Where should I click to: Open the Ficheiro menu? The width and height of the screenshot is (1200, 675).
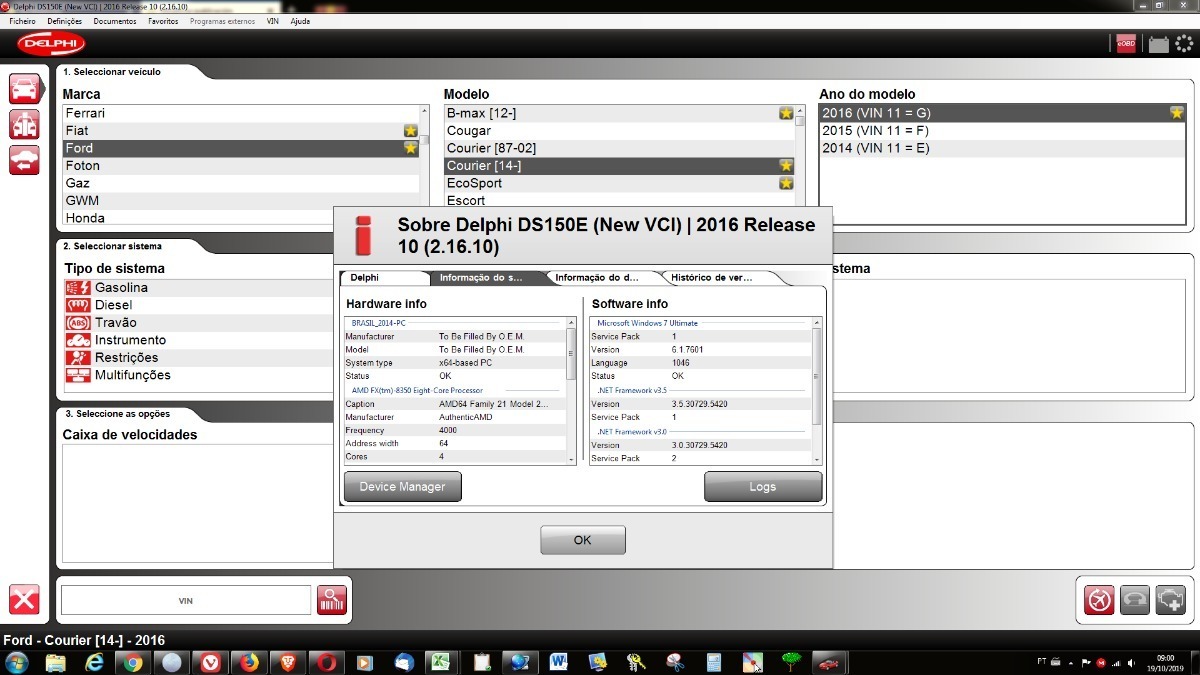pyautogui.click(x=22, y=21)
